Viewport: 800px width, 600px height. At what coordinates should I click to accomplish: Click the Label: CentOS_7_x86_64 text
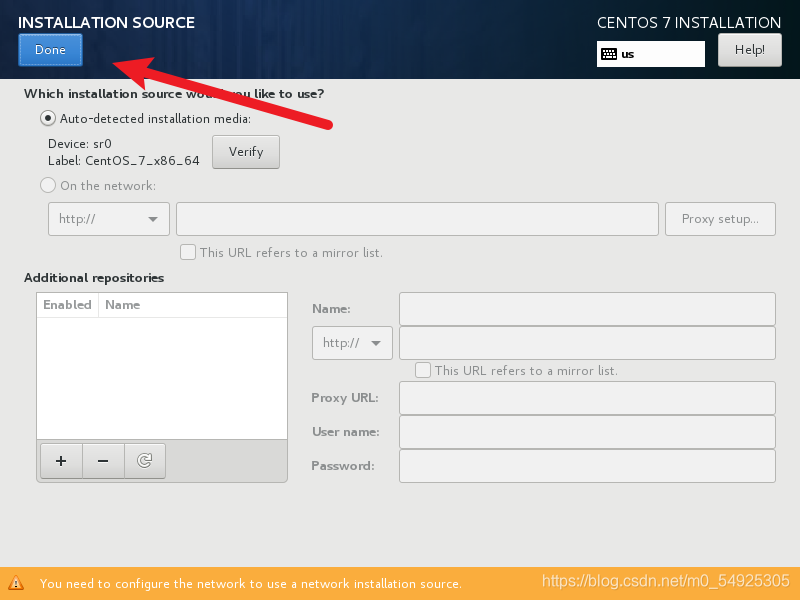click(123, 161)
